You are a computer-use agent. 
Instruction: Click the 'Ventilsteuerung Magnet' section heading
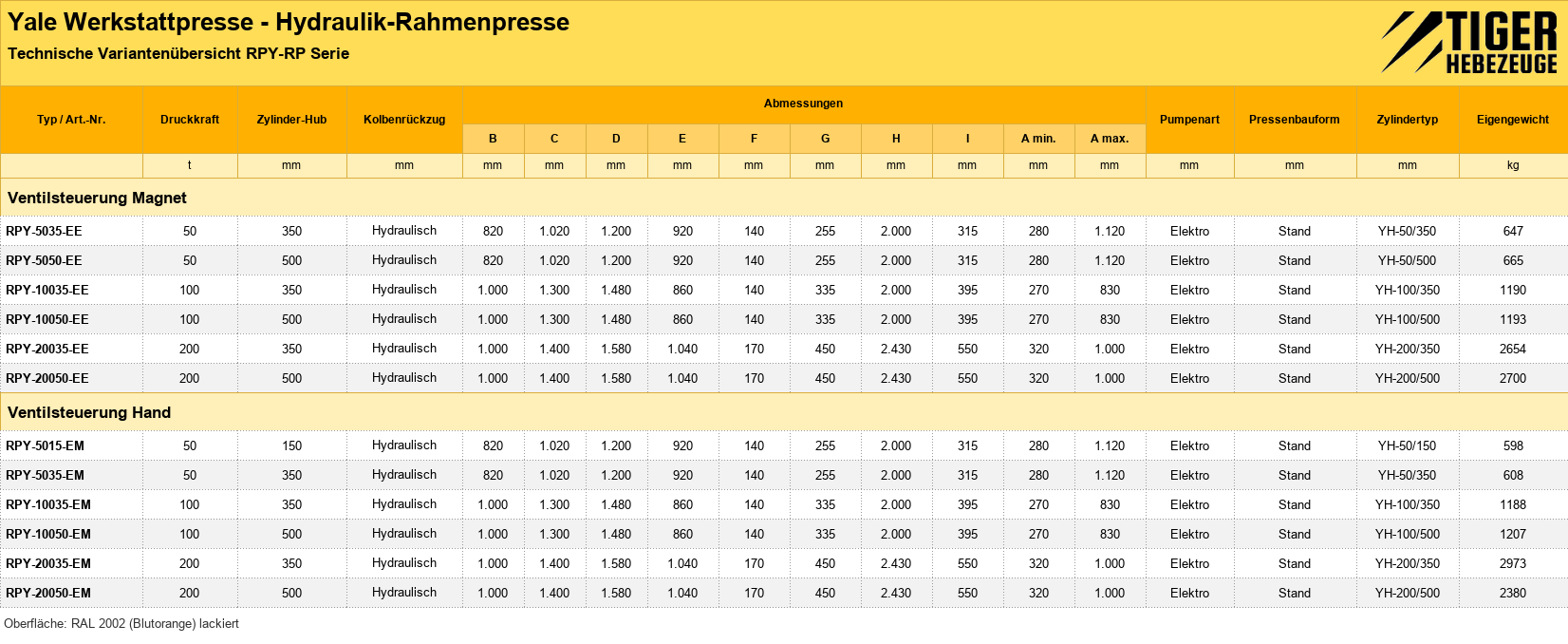(97, 198)
